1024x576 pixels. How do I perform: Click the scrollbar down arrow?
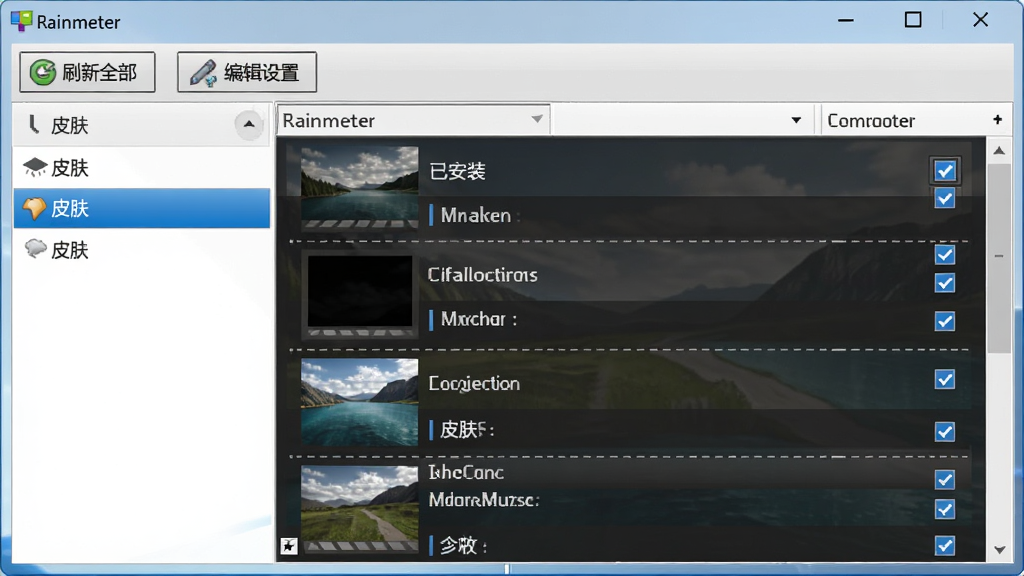[999, 550]
